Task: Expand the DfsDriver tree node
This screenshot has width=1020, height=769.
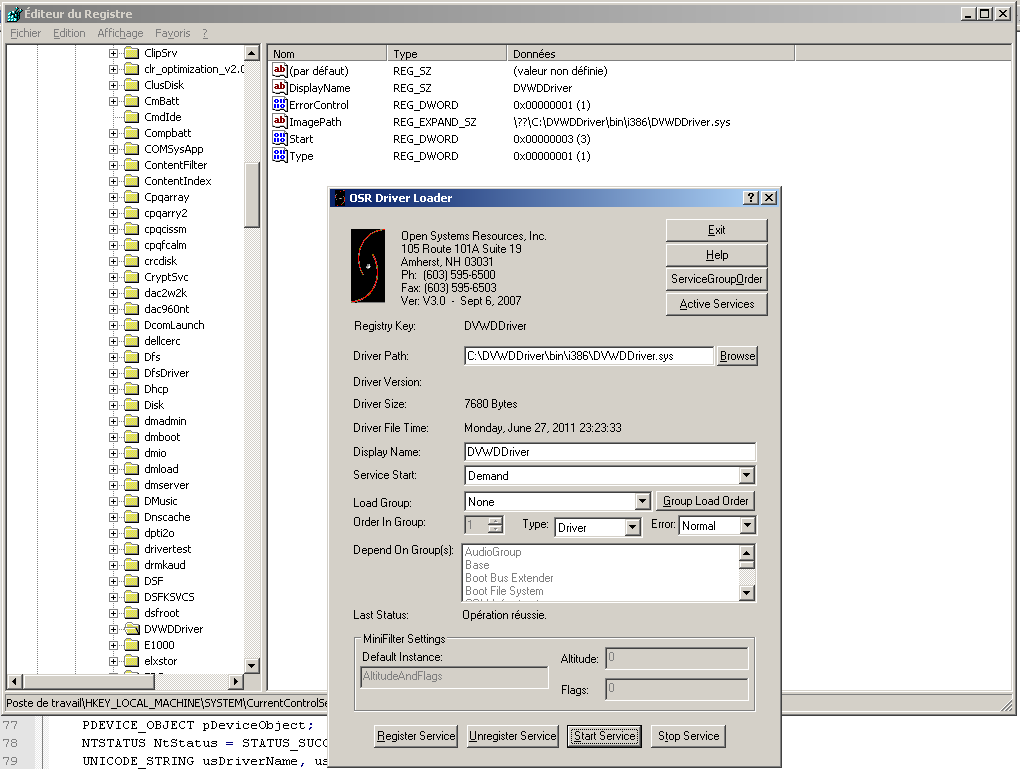Action: [x=113, y=373]
